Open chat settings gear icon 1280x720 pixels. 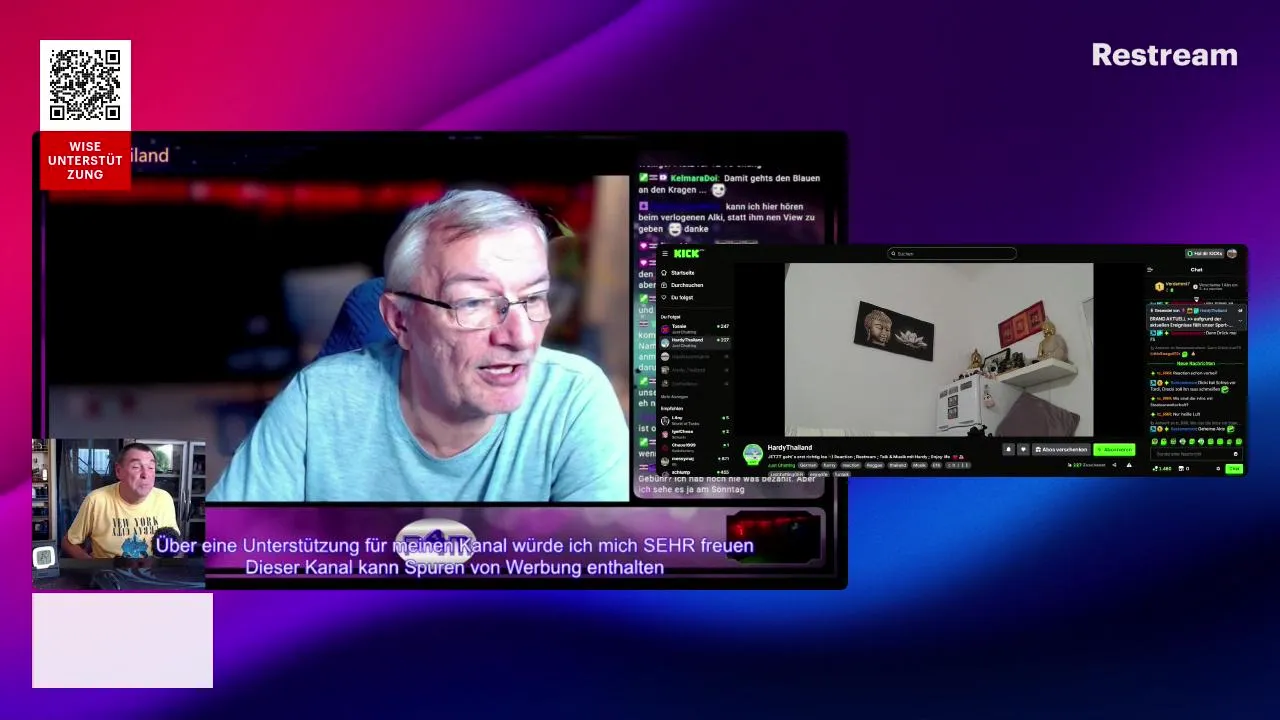[1218, 468]
